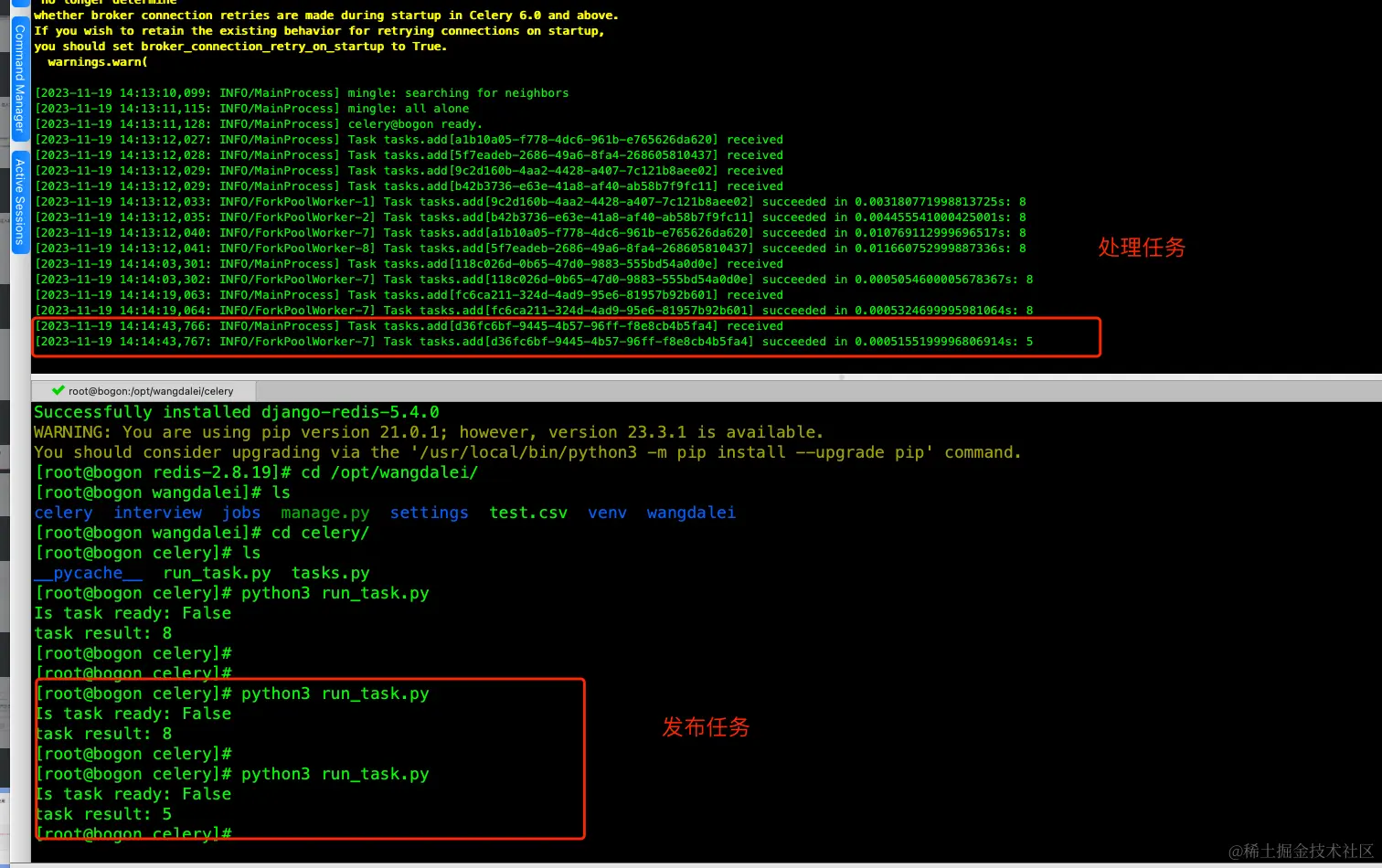1382x868 pixels.
Task: Click the a1b10a05 task 'received' log line
Action: tap(409, 140)
